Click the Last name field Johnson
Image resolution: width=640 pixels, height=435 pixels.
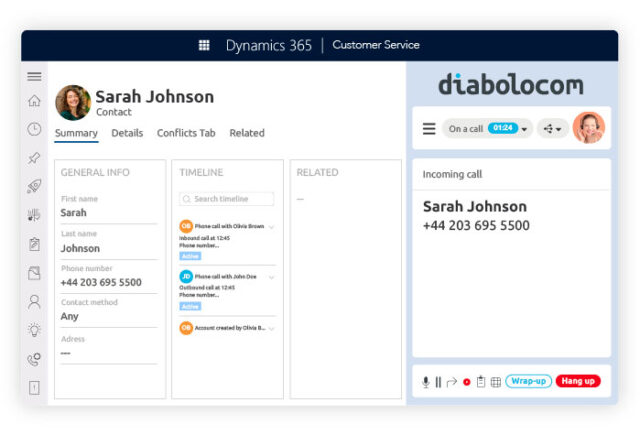pyautogui.click(x=109, y=248)
